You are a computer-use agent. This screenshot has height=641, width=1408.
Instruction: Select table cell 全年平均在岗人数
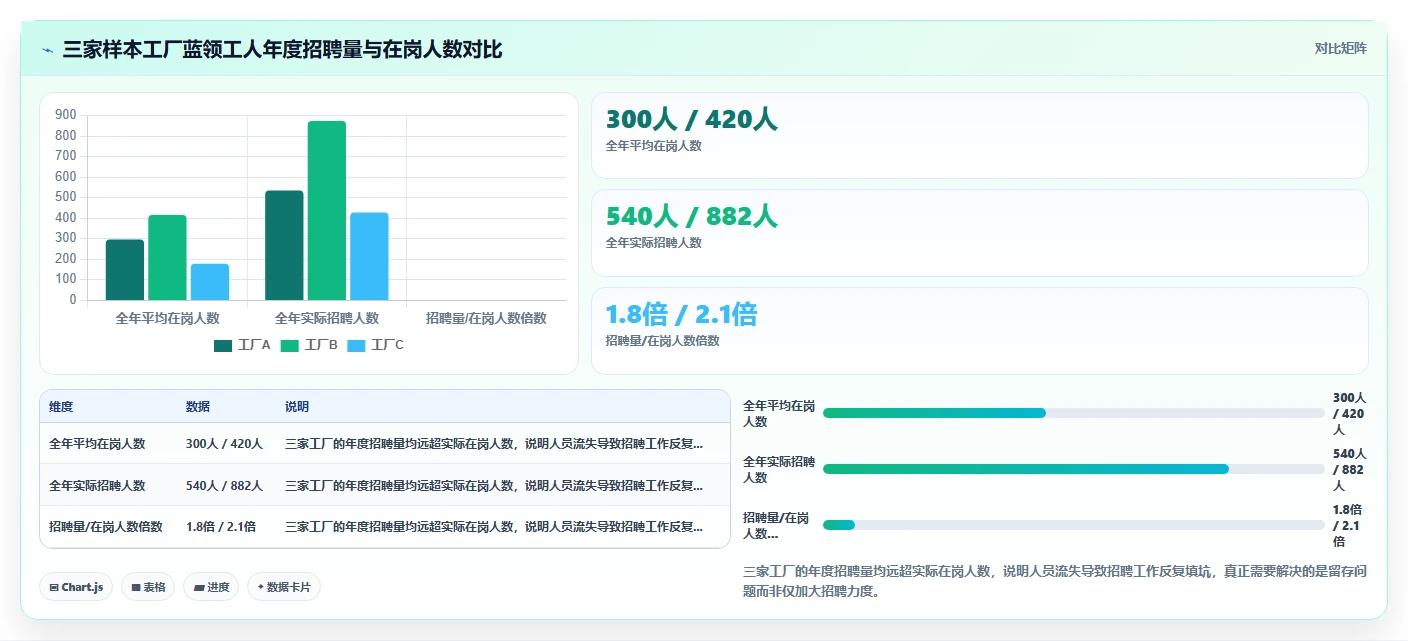point(97,444)
